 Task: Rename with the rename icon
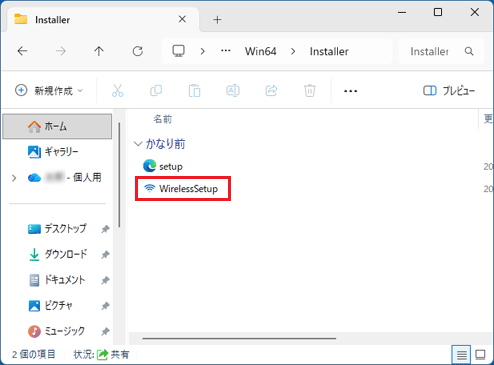(x=233, y=90)
